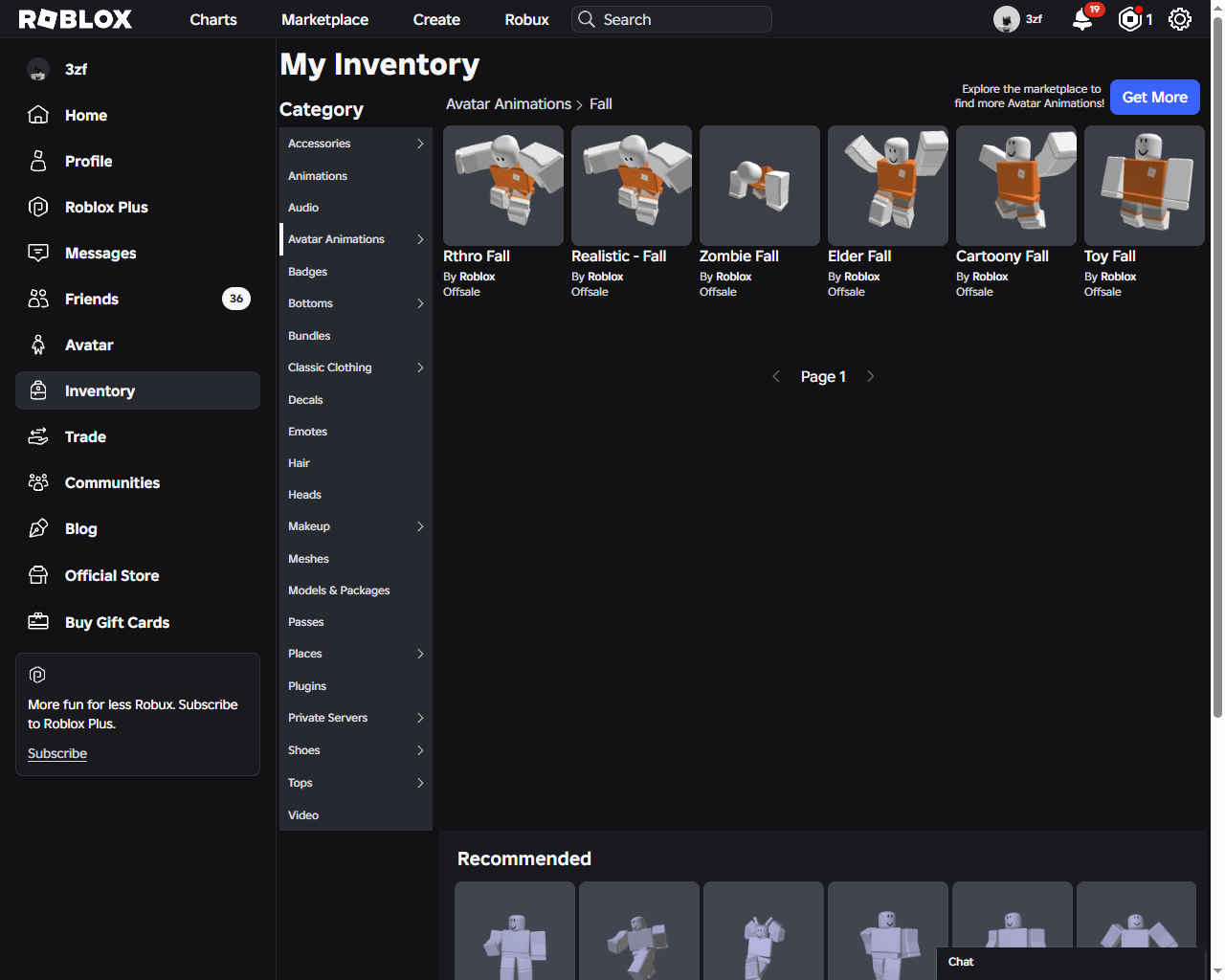Viewport: 1225px width, 980px height.
Task: Click the Profile person icon
Action: (x=38, y=161)
